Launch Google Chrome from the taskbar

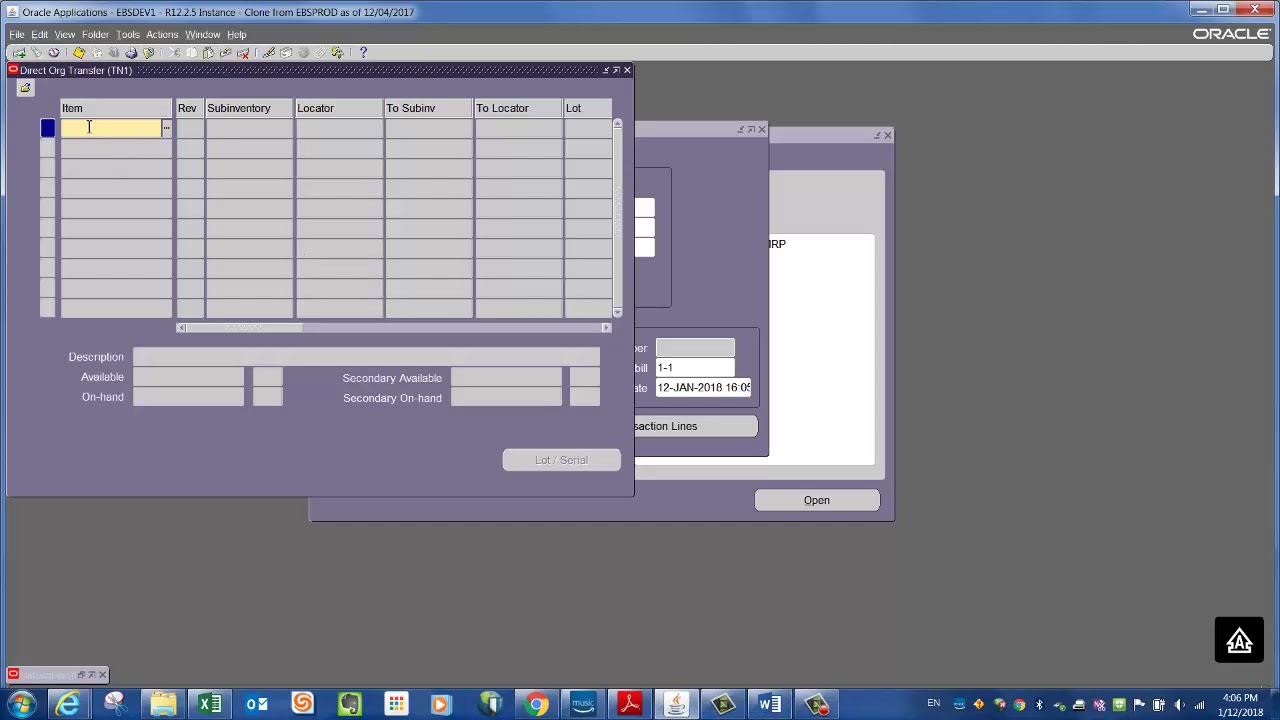click(x=537, y=705)
